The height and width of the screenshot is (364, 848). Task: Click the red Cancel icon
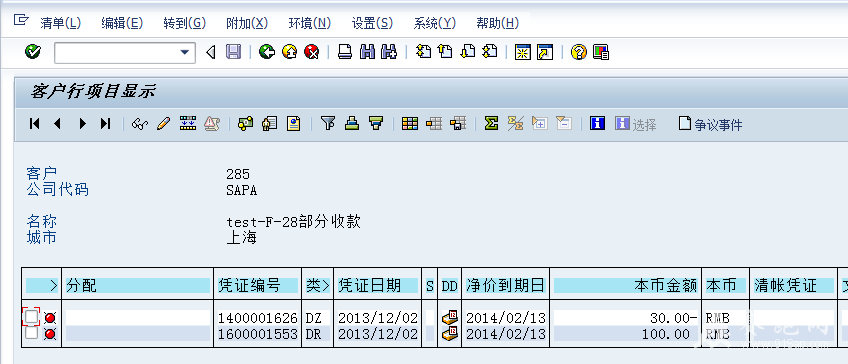tap(312, 52)
